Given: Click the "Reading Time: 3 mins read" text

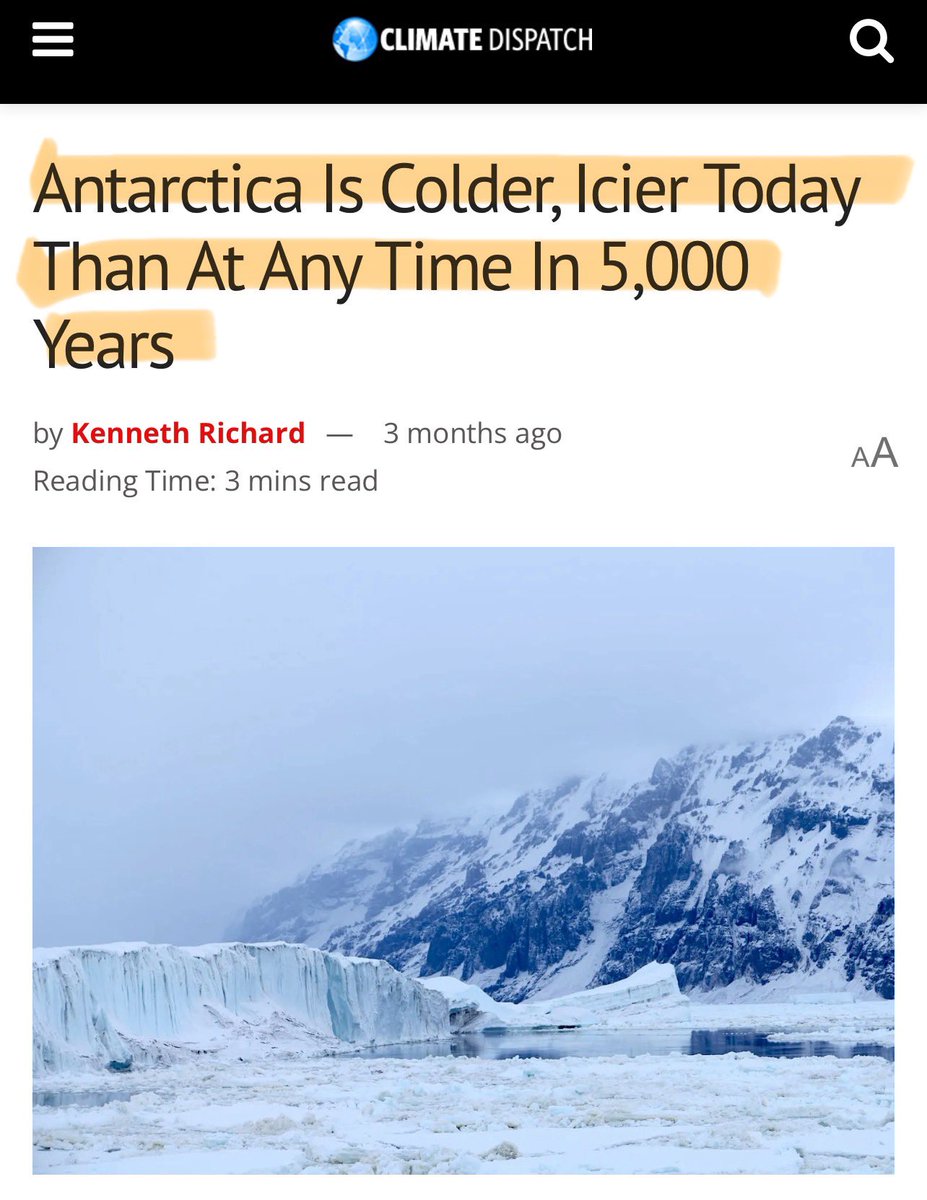Looking at the screenshot, I should [x=205, y=481].
